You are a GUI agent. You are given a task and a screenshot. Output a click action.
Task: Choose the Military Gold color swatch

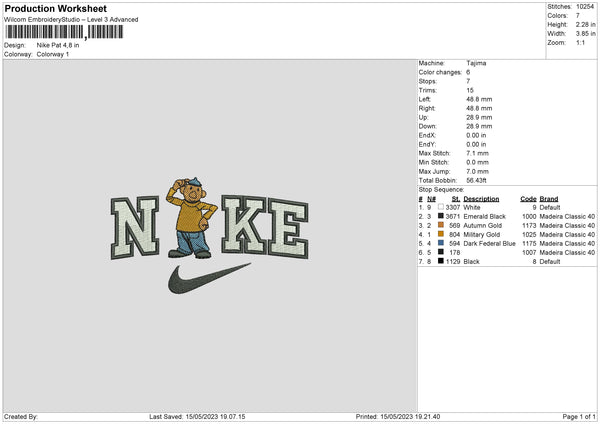441,234
